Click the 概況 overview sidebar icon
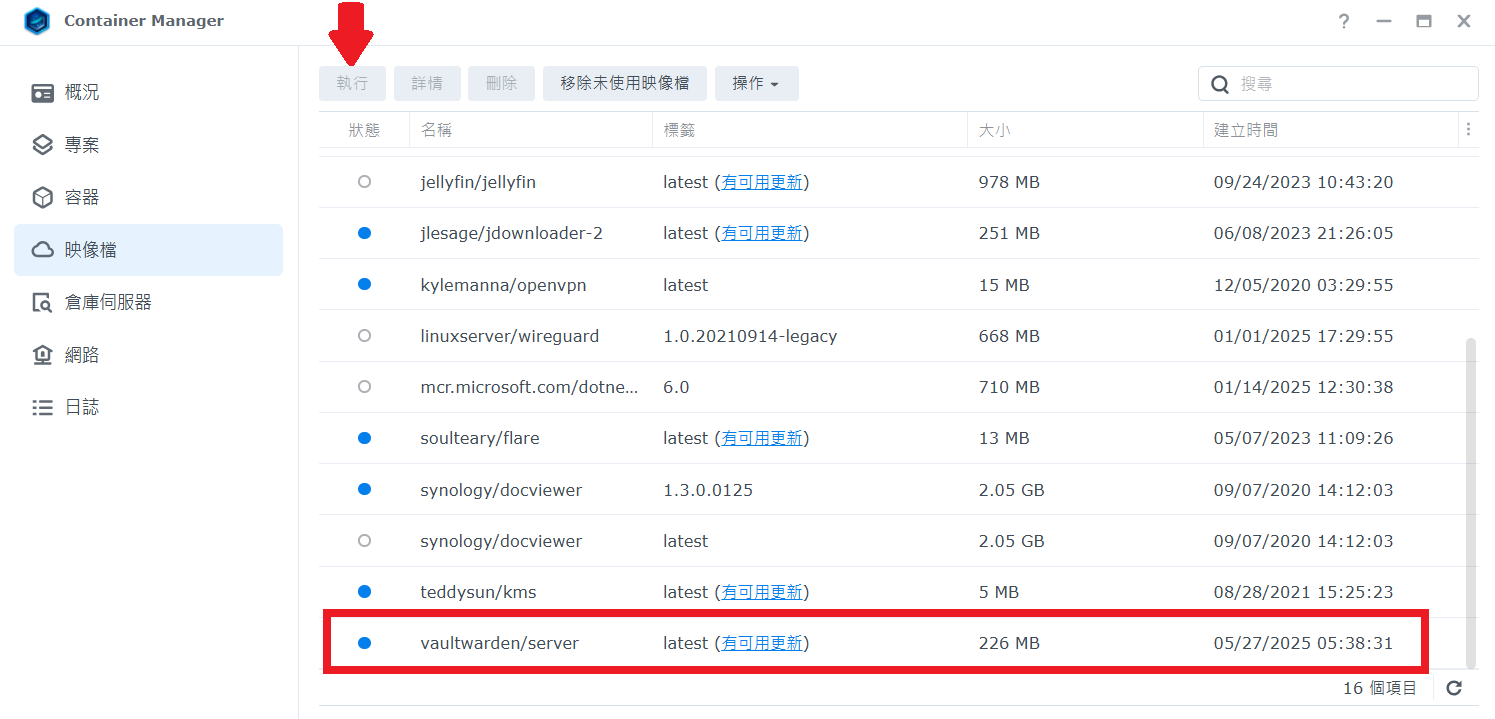Image resolution: width=1495 pixels, height=719 pixels. (42, 93)
